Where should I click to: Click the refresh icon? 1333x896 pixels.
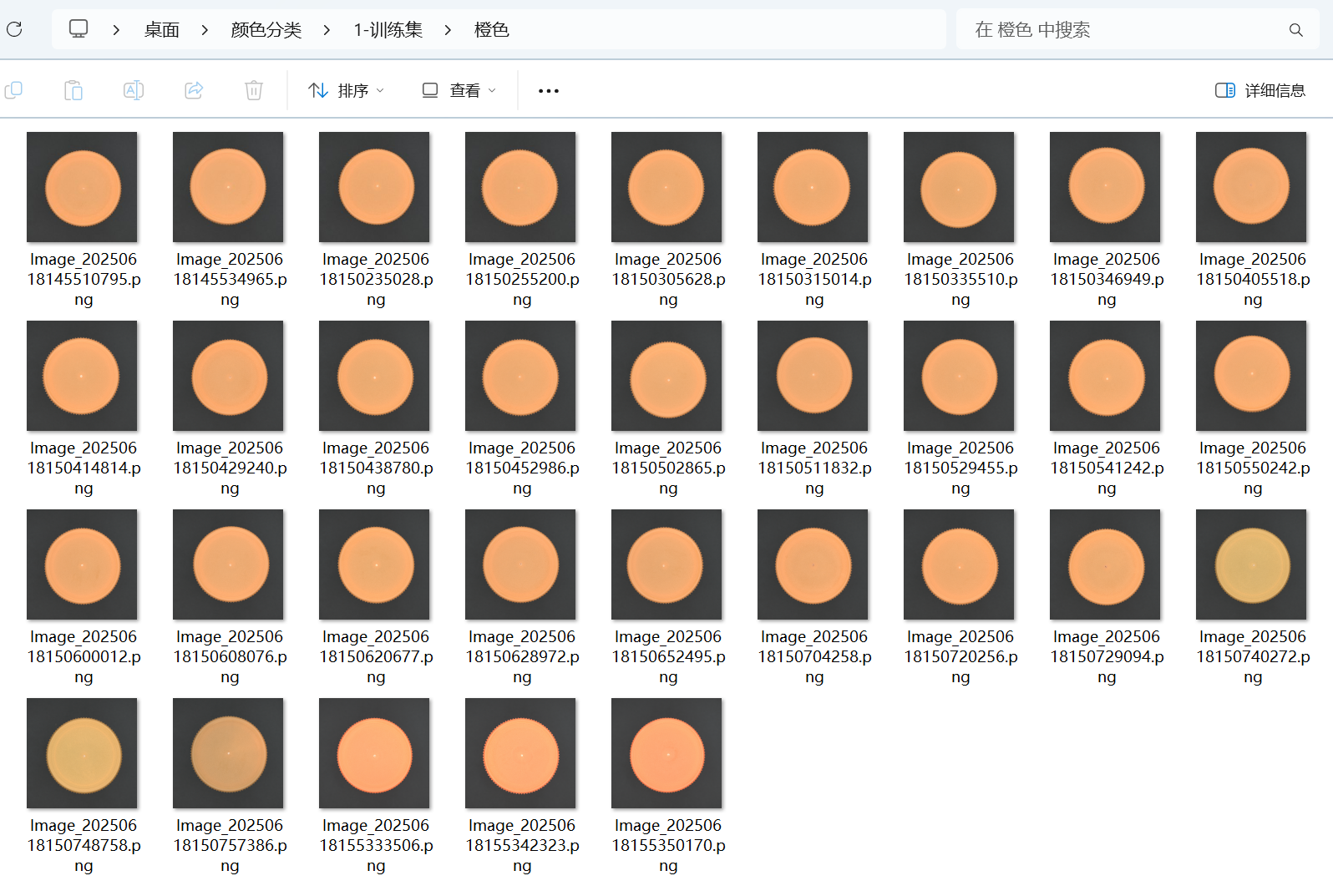14,30
